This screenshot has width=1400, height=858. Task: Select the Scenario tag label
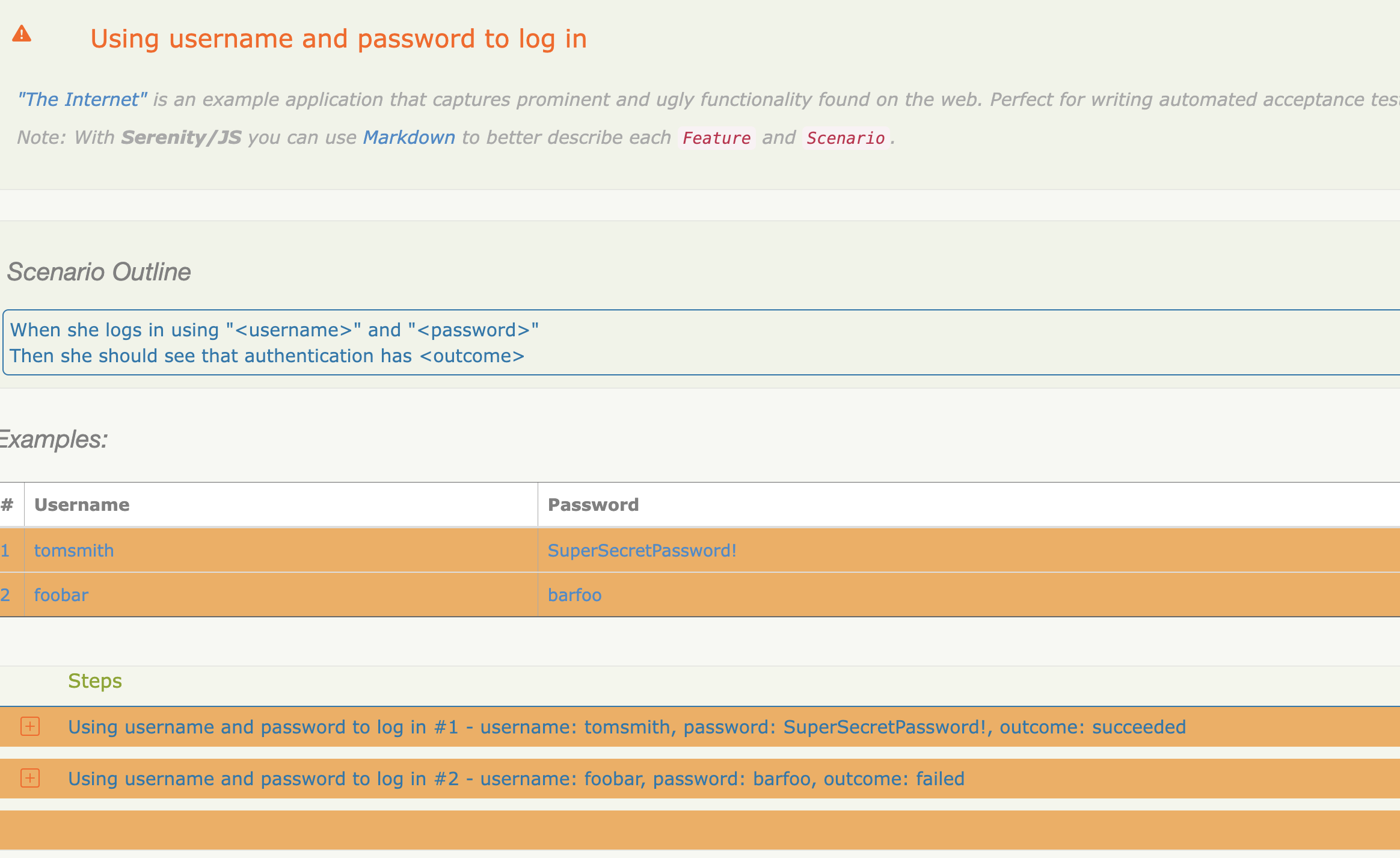click(x=845, y=138)
